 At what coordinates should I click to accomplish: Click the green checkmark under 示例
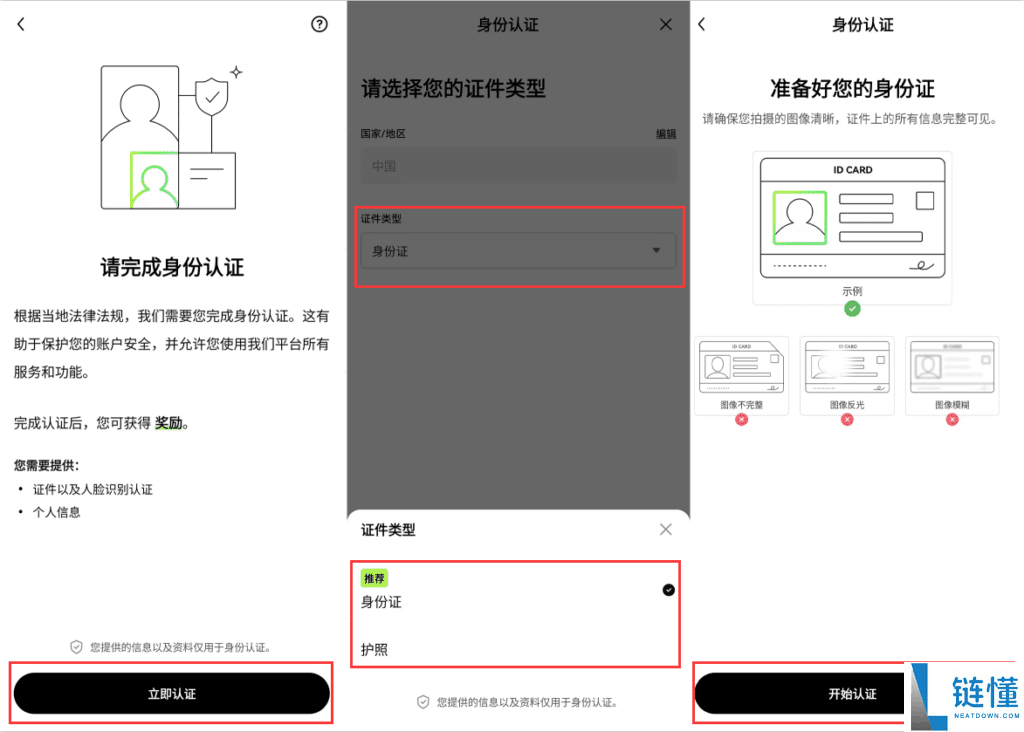[x=852, y=309]
